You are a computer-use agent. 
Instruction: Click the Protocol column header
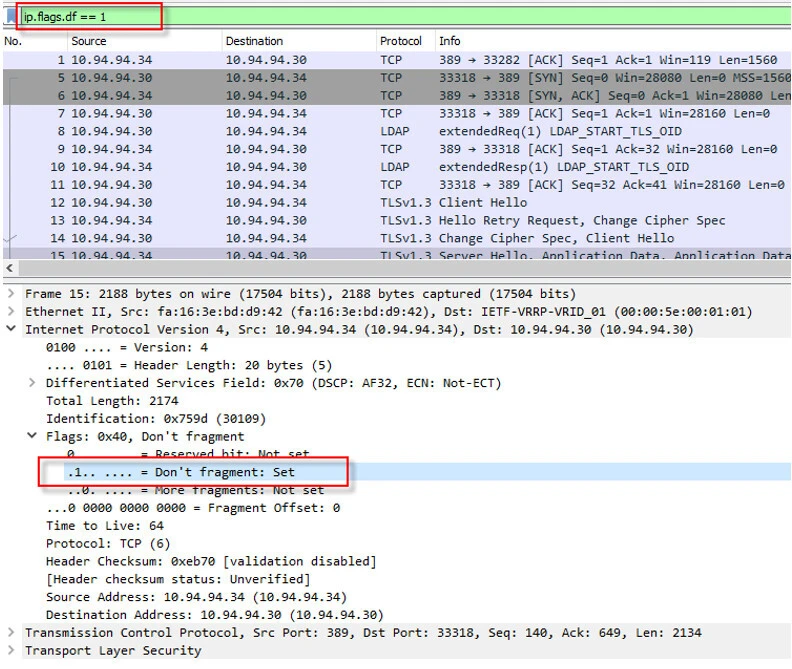pyautogui.click(x=400, y=41)
